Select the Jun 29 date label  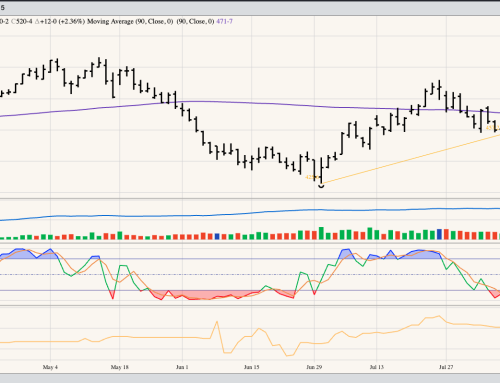click(x=314, y=367)
